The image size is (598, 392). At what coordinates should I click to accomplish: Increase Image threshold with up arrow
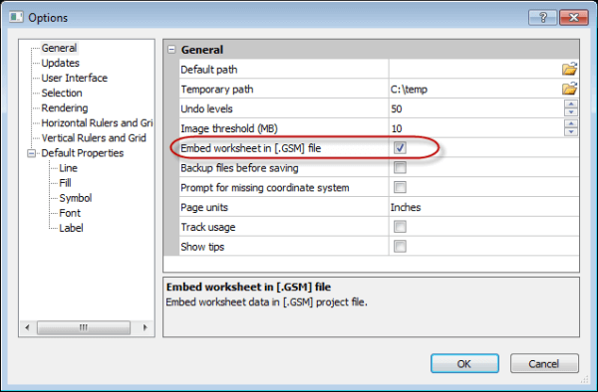tap(571, 124)
